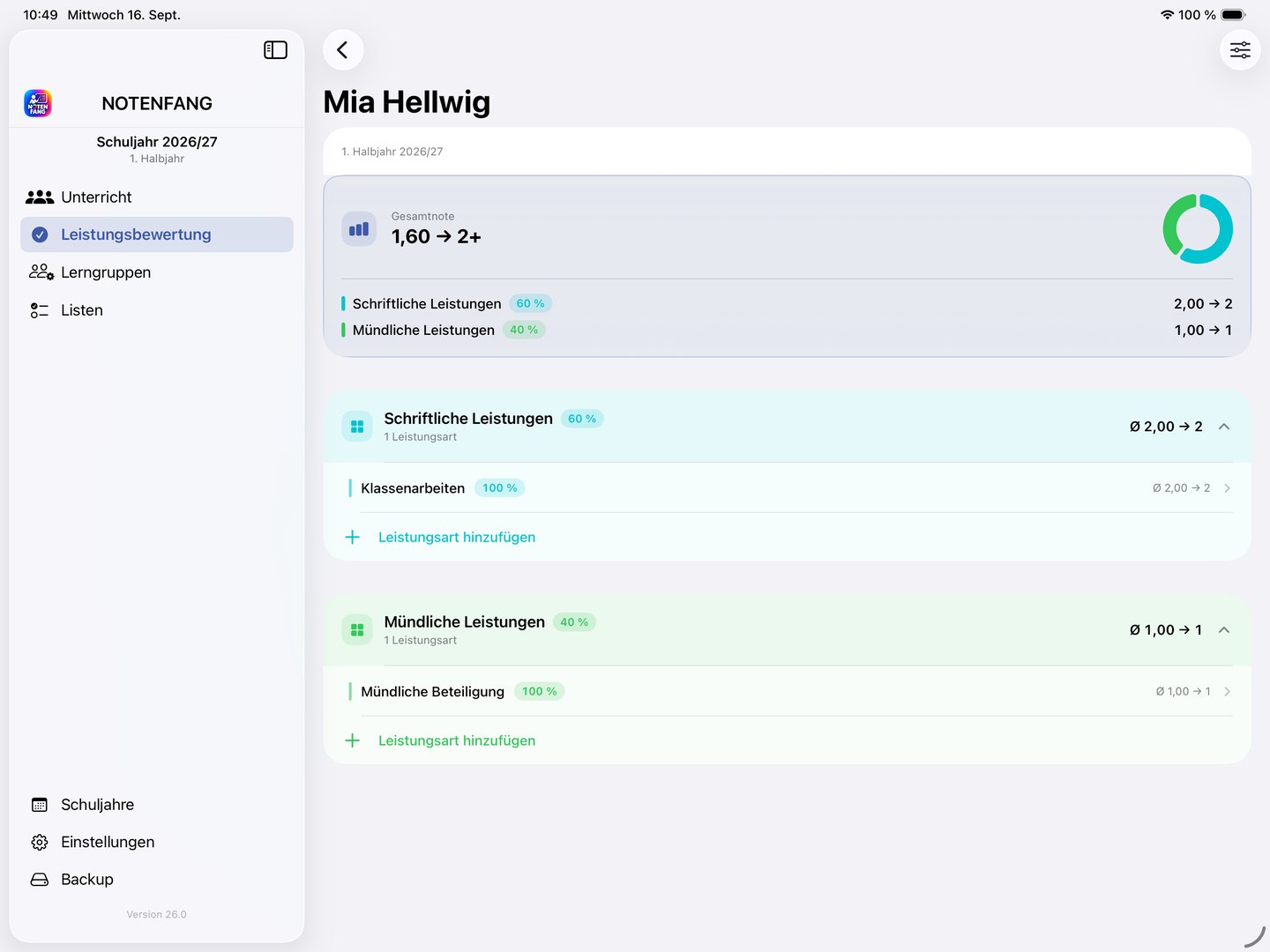
Task: Tap the Notenfang app logo
Action: tap(38, 103)
